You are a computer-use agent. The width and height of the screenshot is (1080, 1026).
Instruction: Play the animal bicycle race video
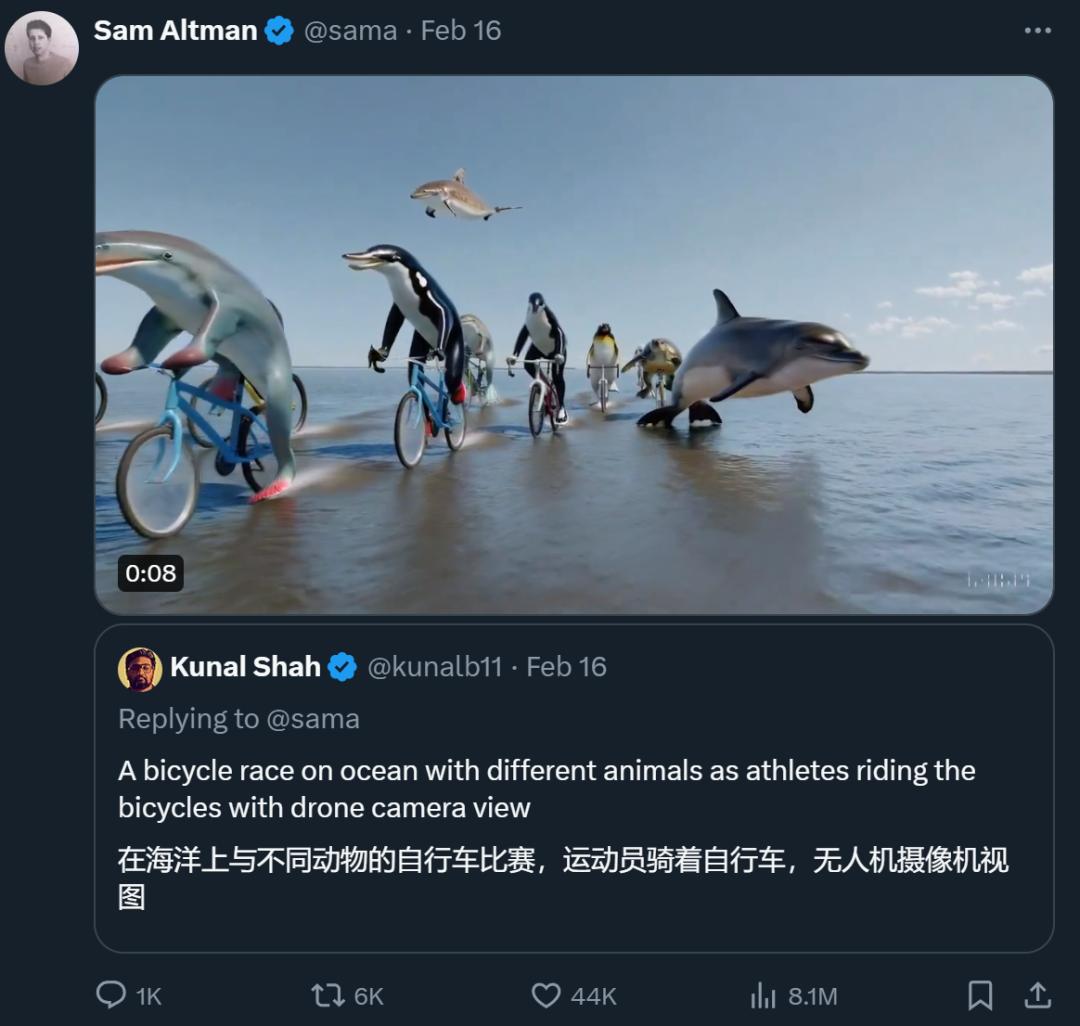coord(574,344)
